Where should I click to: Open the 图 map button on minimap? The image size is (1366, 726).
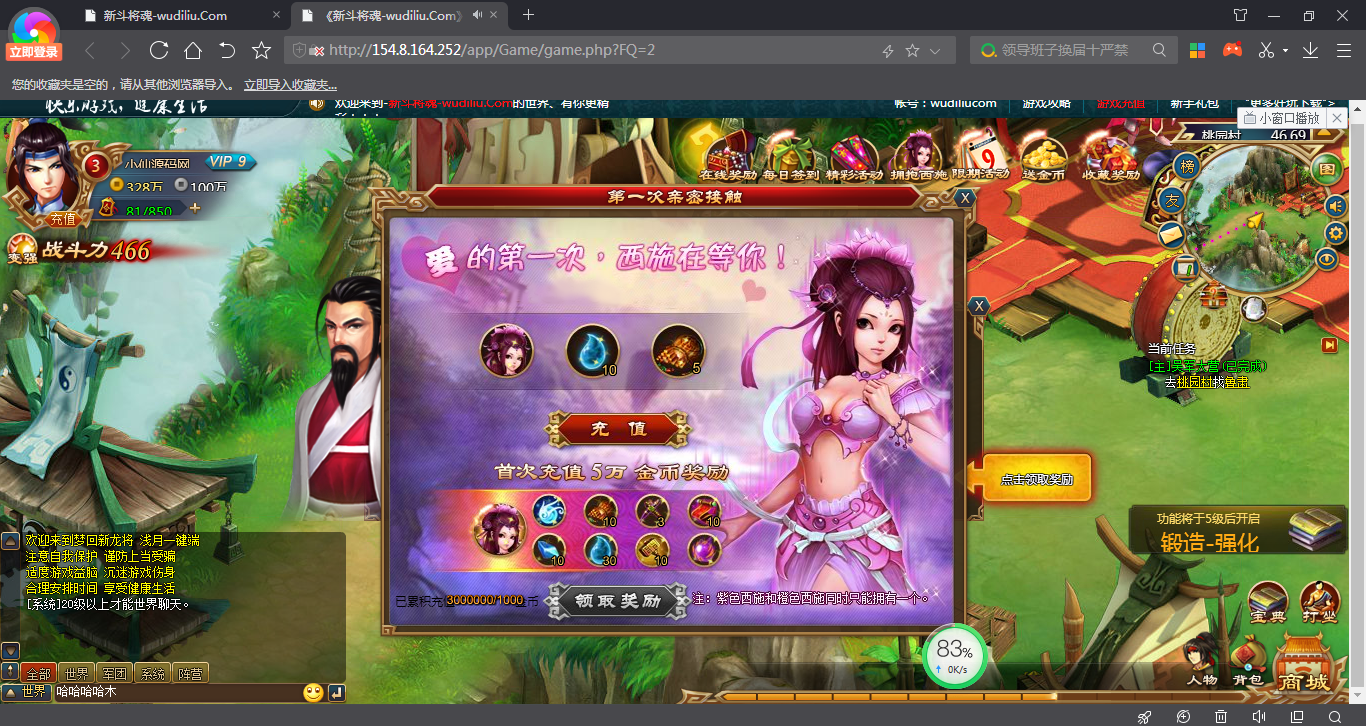point(1326,169)
